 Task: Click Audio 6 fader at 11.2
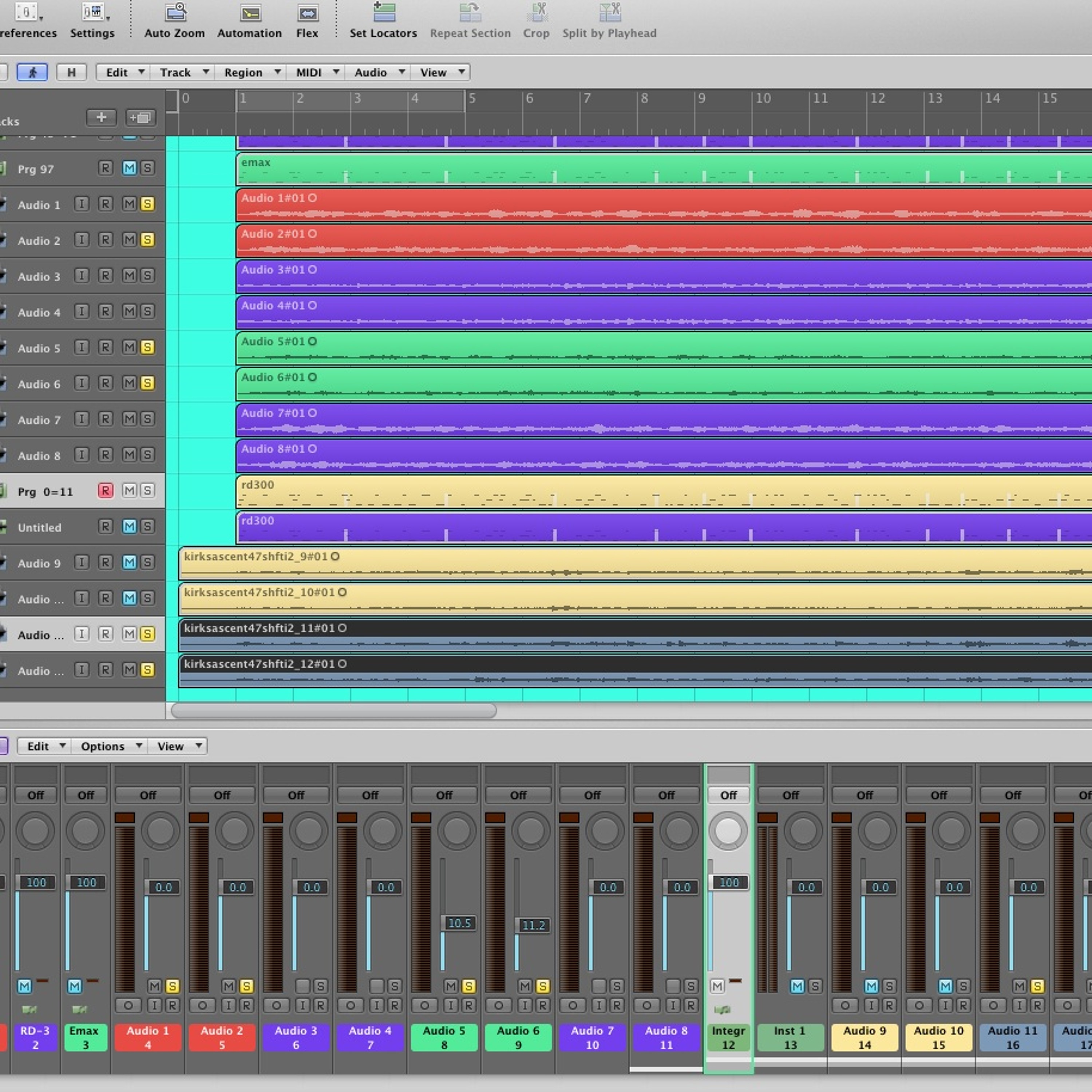click(x=533, y=925)
